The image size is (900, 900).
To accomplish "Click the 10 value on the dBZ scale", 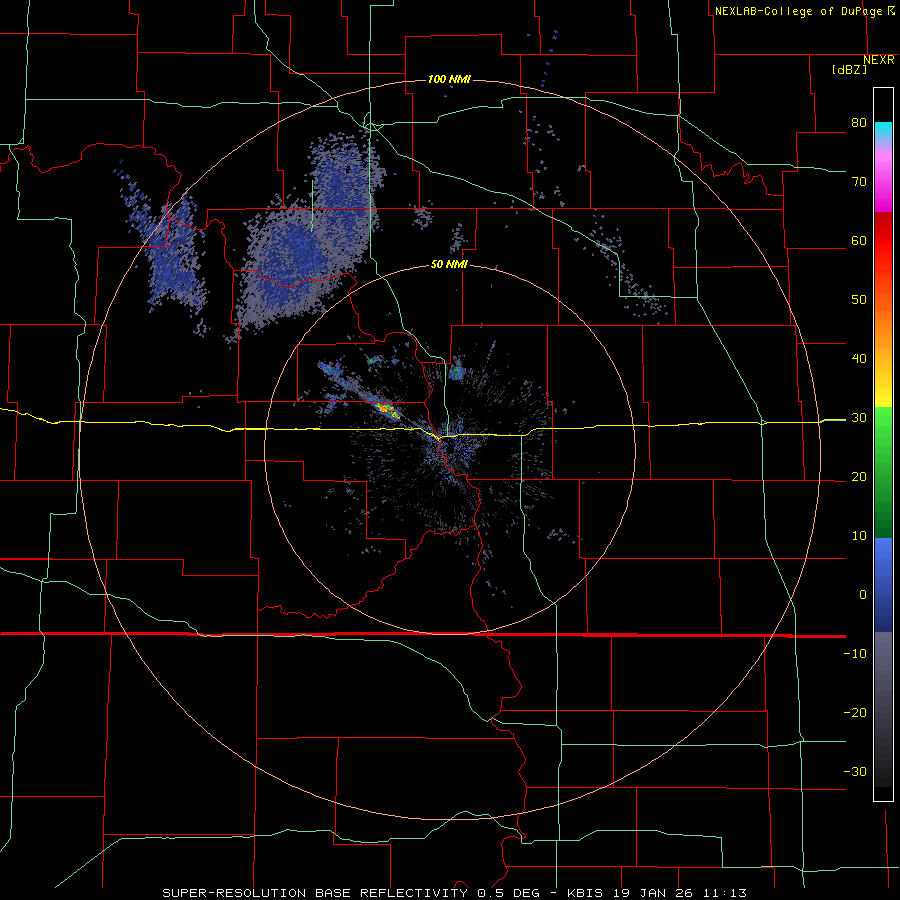I will (859, 536).
